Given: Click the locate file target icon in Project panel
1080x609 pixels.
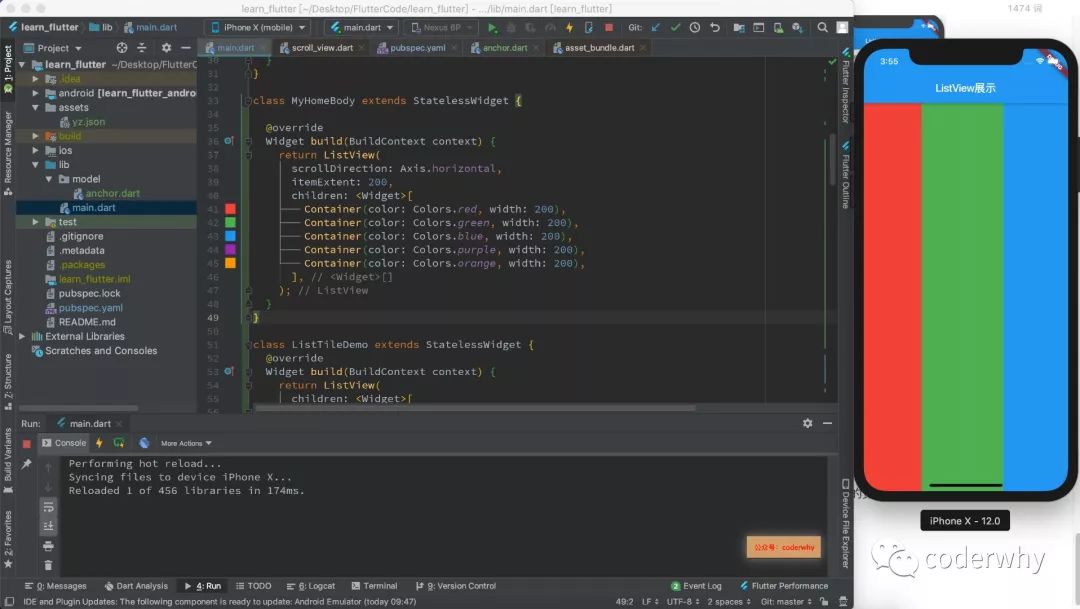Looking at the screenshot, I should 122,48.
